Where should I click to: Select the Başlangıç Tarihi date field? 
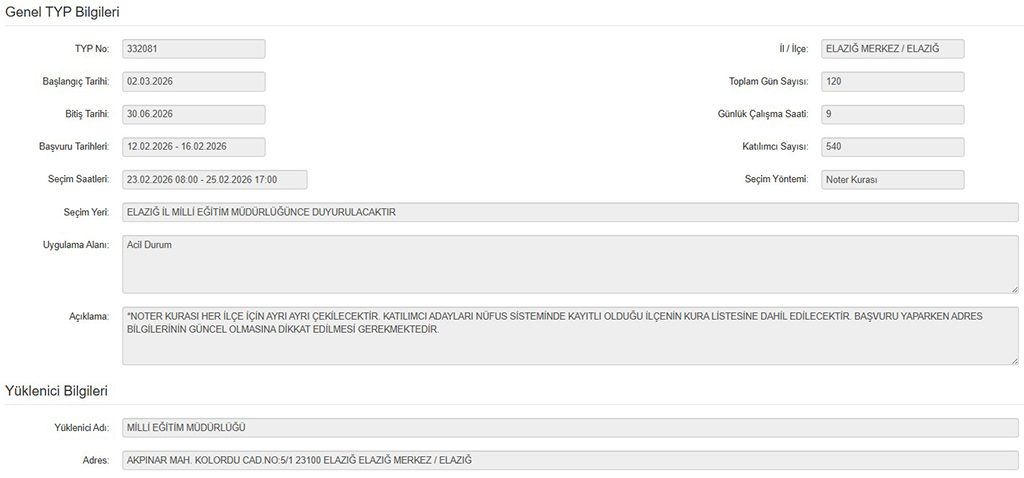click(193, 82)
